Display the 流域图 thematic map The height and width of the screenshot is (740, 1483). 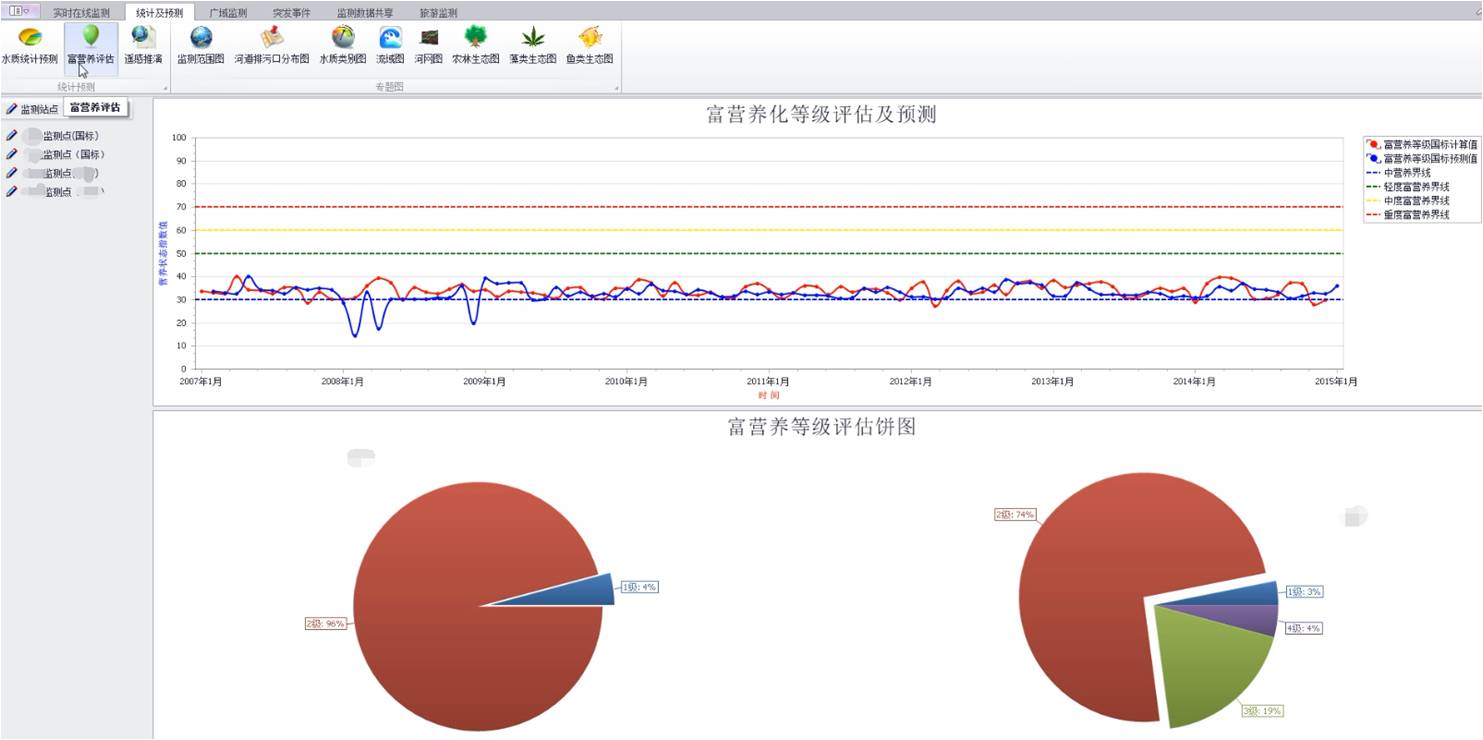390,45
